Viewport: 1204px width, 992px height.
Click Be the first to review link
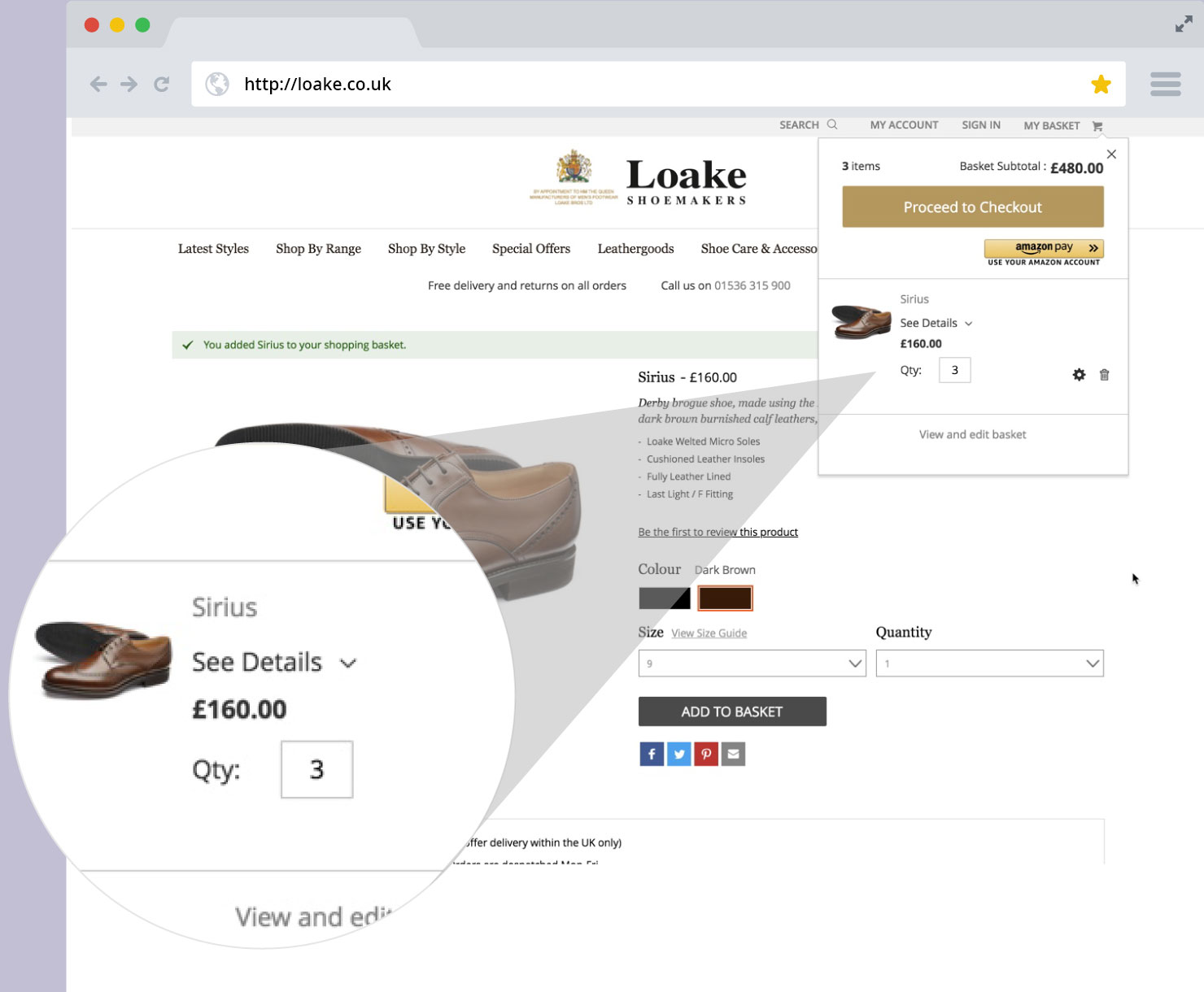718,532
